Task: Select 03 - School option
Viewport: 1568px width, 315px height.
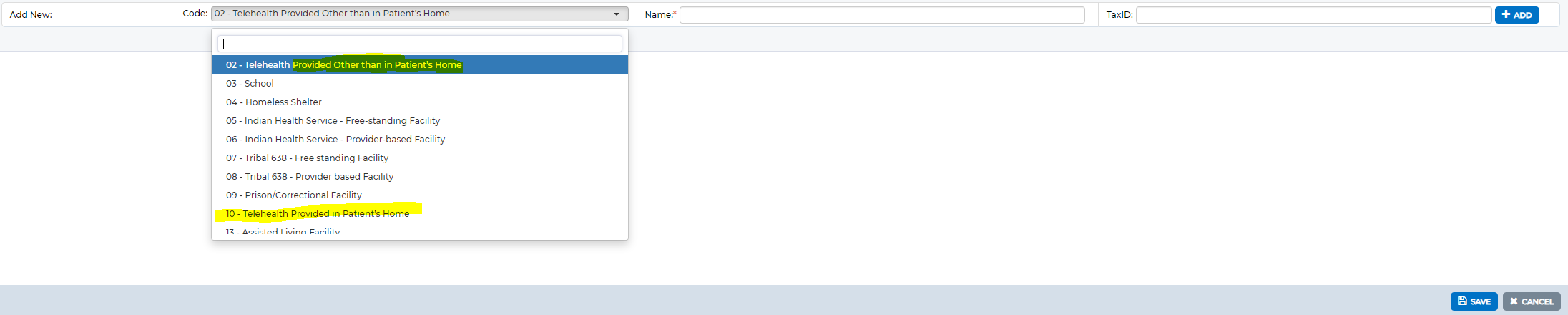Action: (420, 83)
